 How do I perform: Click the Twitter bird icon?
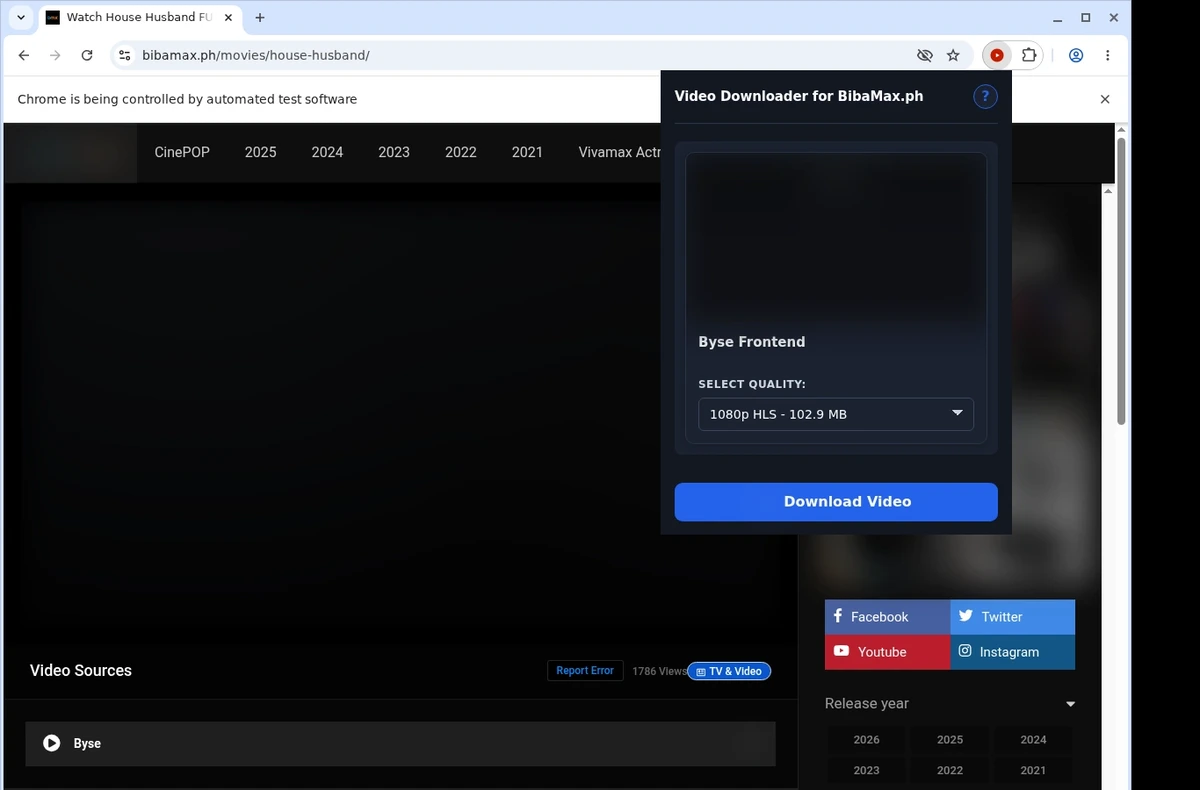(x=966, y=616)
